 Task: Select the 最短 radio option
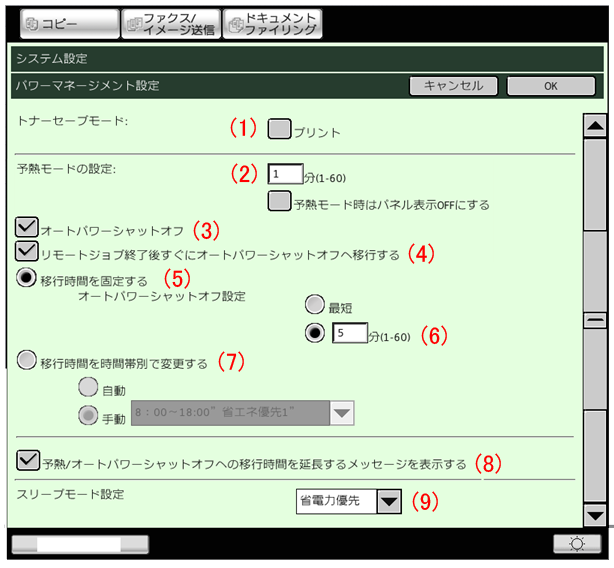point(315,306)
